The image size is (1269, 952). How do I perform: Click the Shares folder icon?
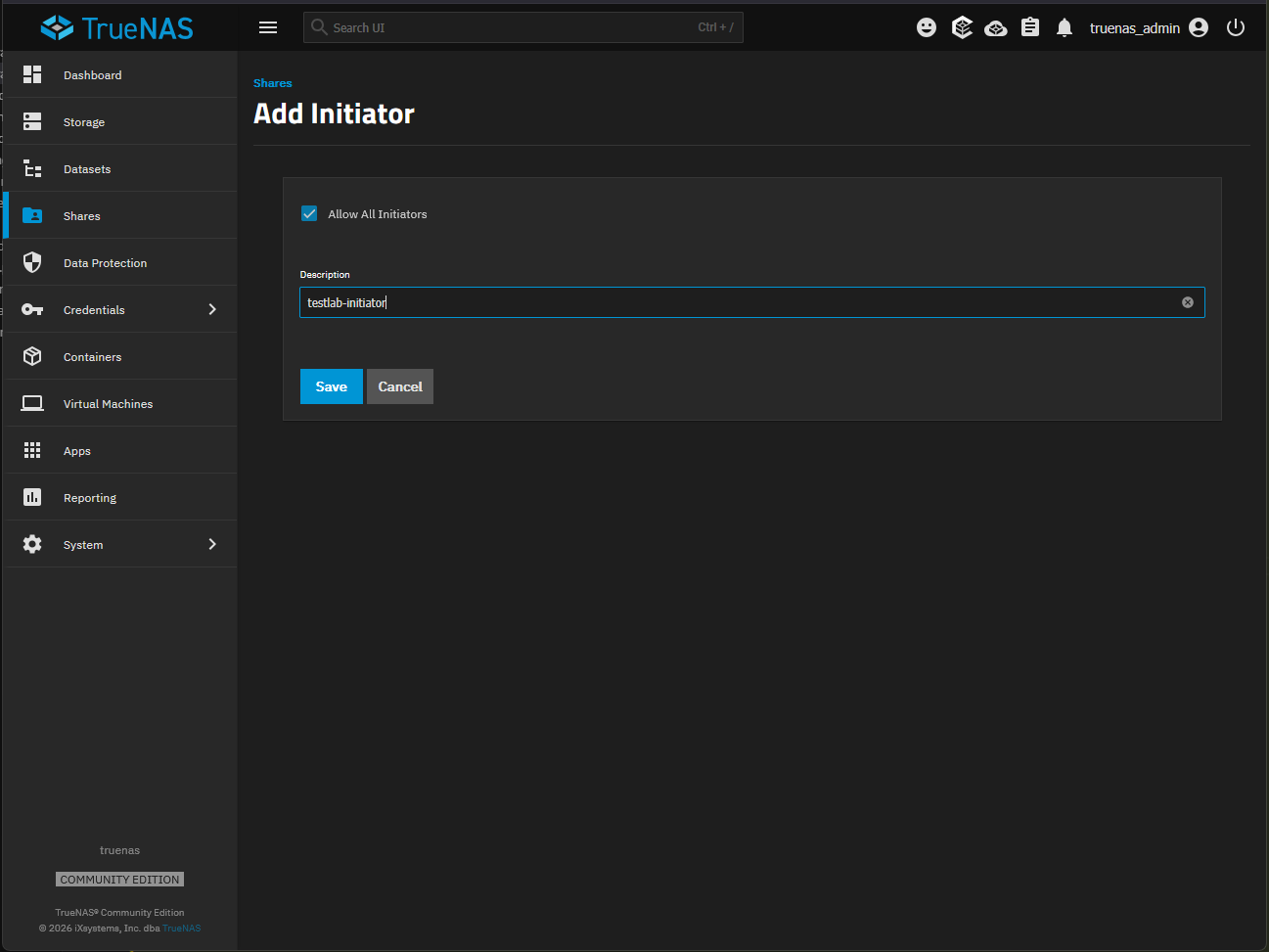32,215
